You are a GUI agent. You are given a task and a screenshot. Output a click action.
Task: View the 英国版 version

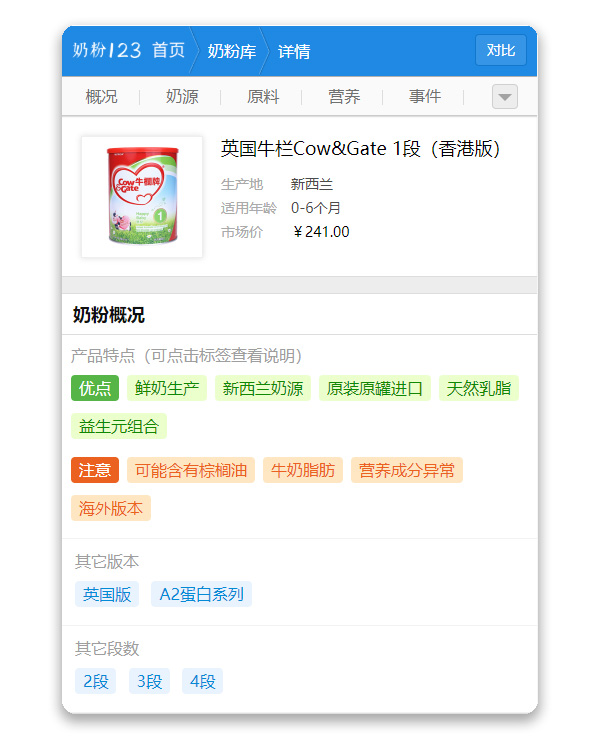(x=107, y=594)
